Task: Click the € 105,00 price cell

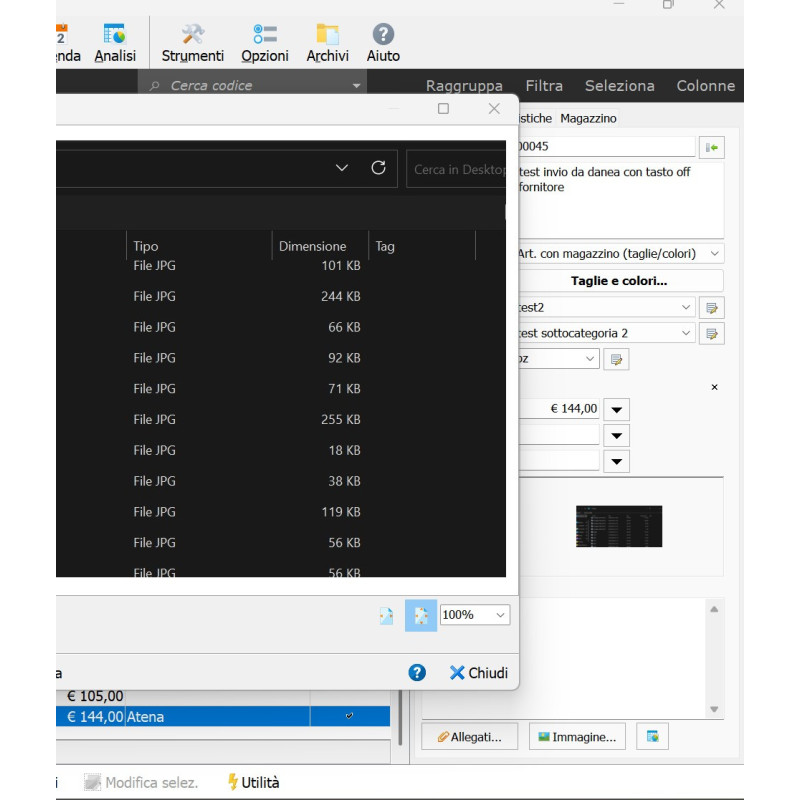Action: (x=95, y=696)
